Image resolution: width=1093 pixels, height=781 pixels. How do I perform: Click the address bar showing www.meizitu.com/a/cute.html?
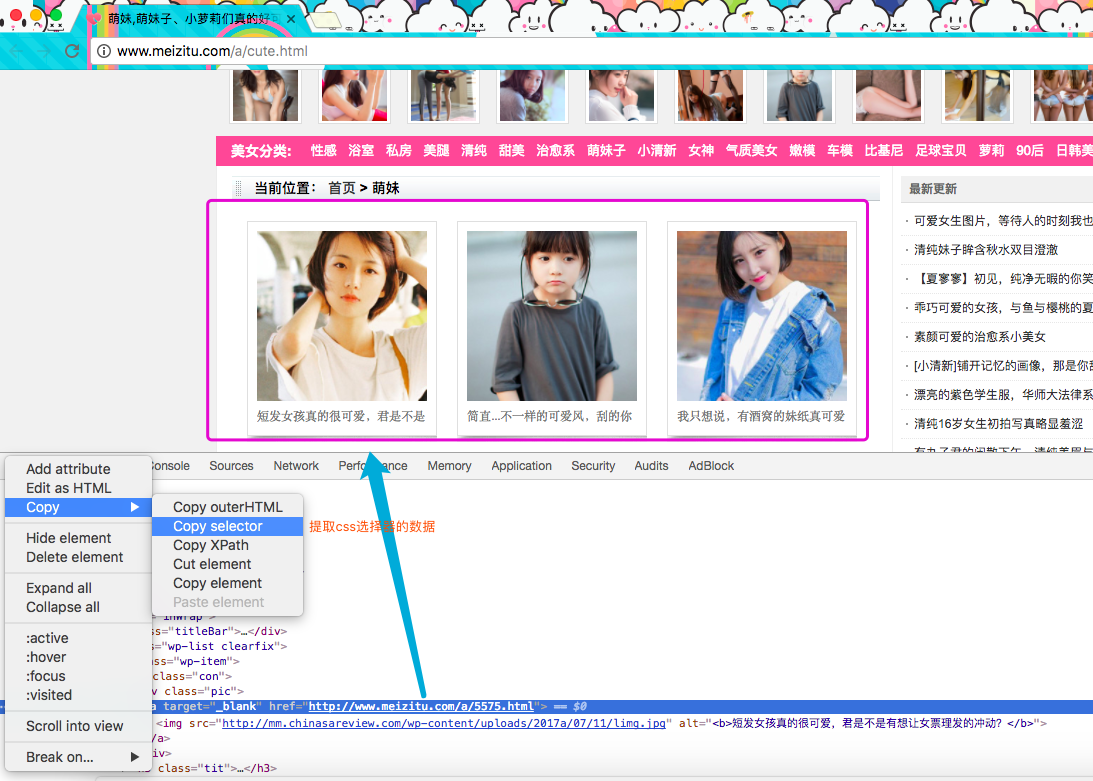pyautogui.click(x=591, y=51)
